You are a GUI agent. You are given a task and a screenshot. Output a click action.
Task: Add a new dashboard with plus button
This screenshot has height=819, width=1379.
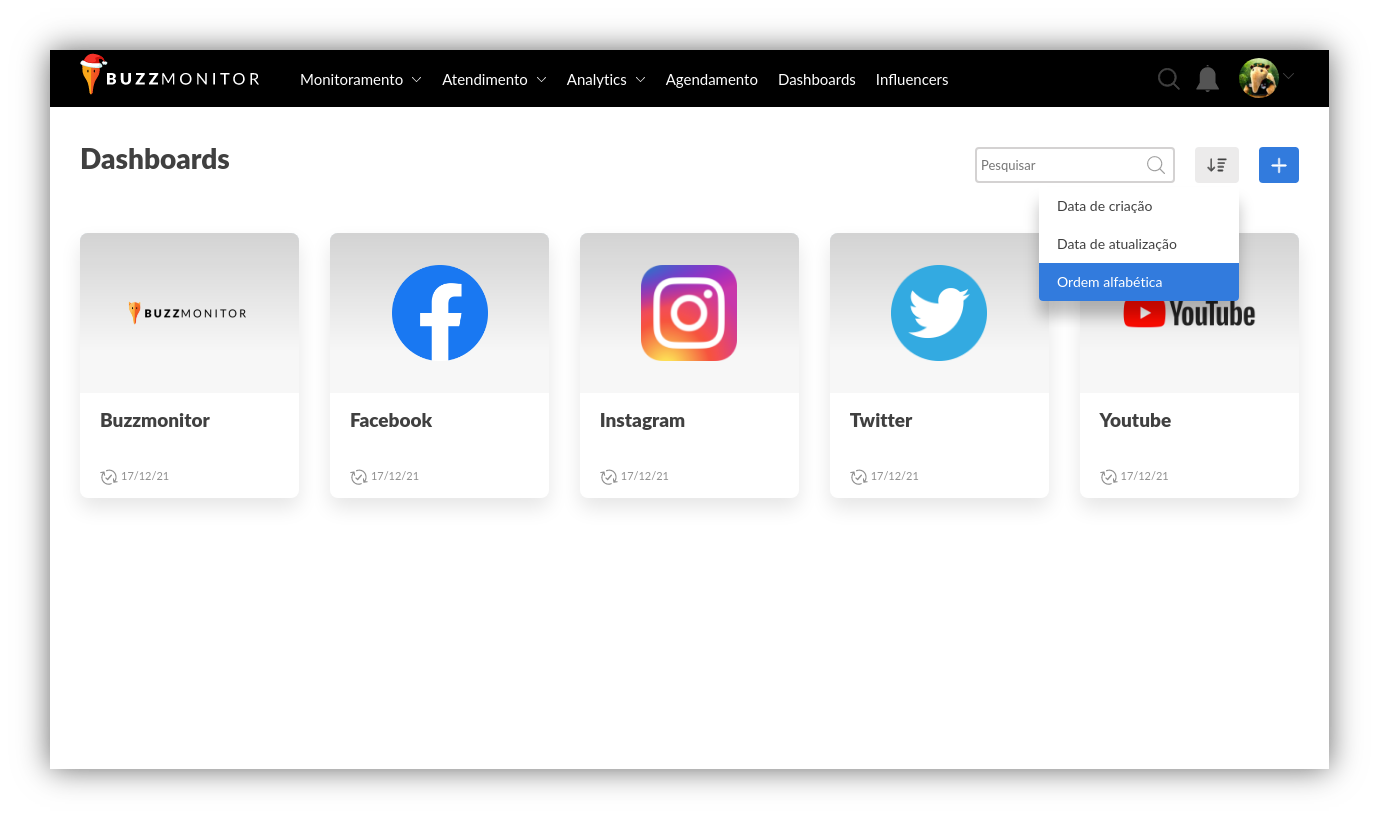[1279, 165]
